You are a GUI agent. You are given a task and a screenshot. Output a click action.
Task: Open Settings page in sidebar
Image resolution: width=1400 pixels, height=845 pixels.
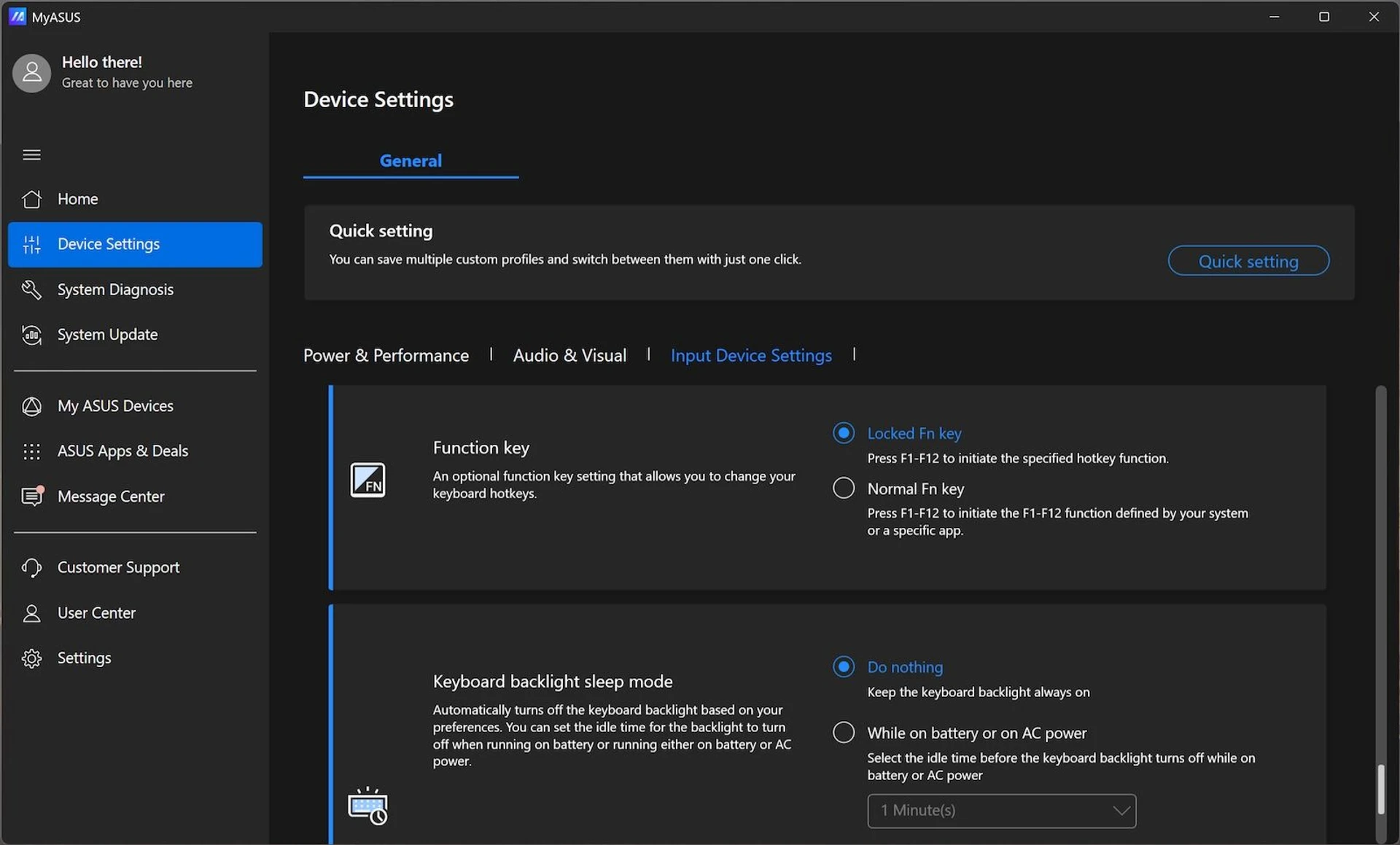click(135, 658)
